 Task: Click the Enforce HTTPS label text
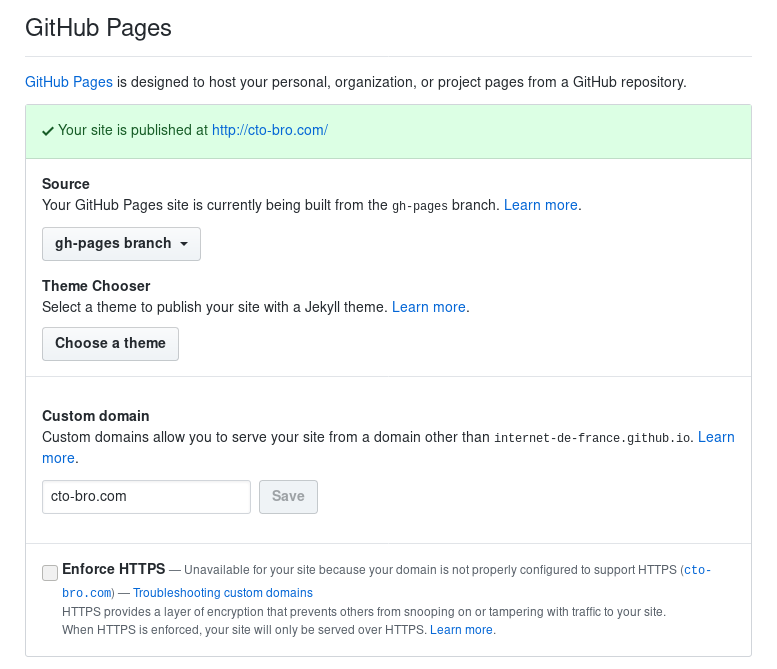(113, 569)
